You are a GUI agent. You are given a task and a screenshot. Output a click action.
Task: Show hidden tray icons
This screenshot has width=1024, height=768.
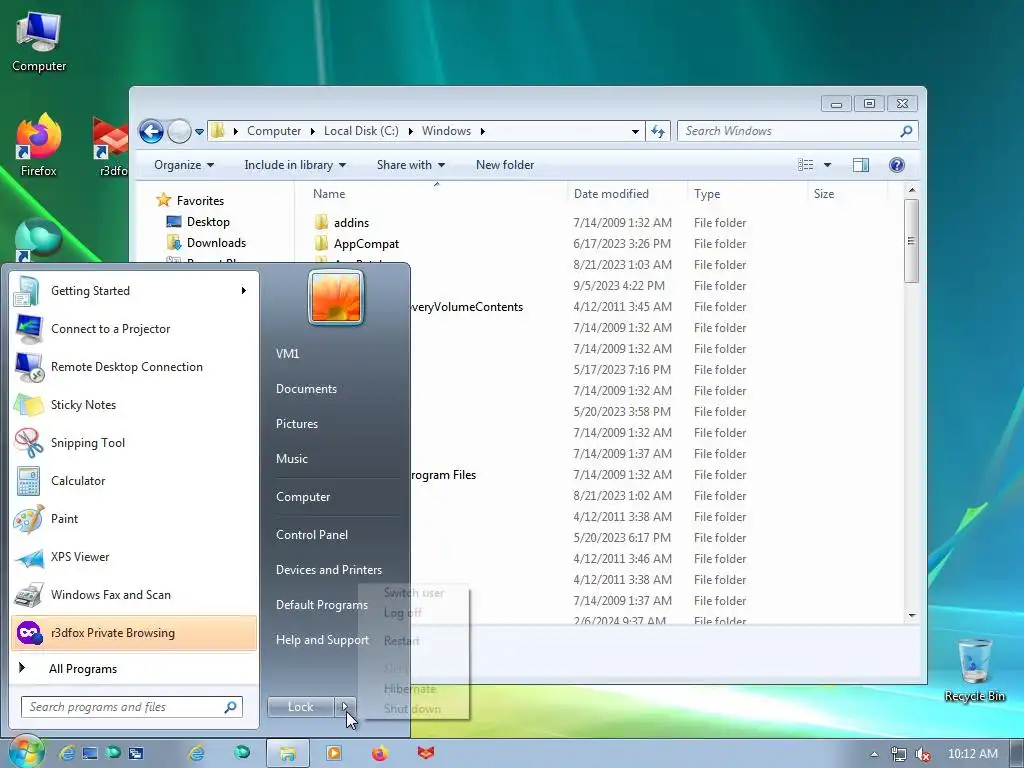(874, 754)
